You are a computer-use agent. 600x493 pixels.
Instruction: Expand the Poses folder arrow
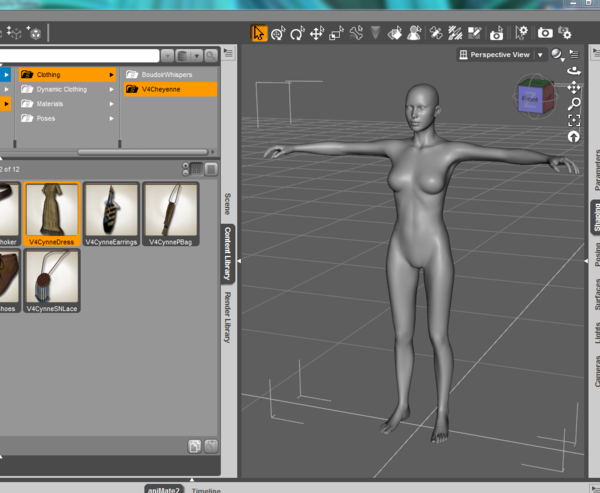(111, 118)
